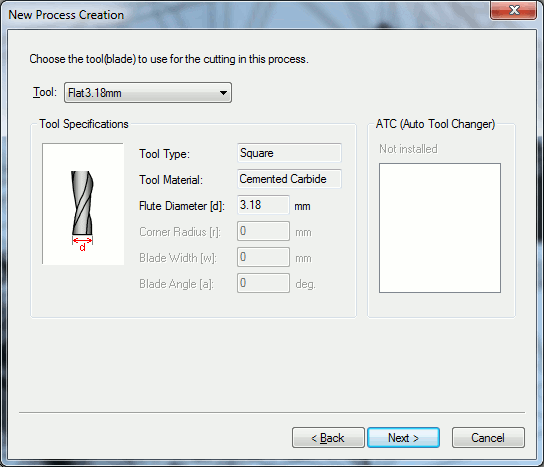544x467 pixels.
Task: Click the Next > button
Action: [x=403, y=438]
